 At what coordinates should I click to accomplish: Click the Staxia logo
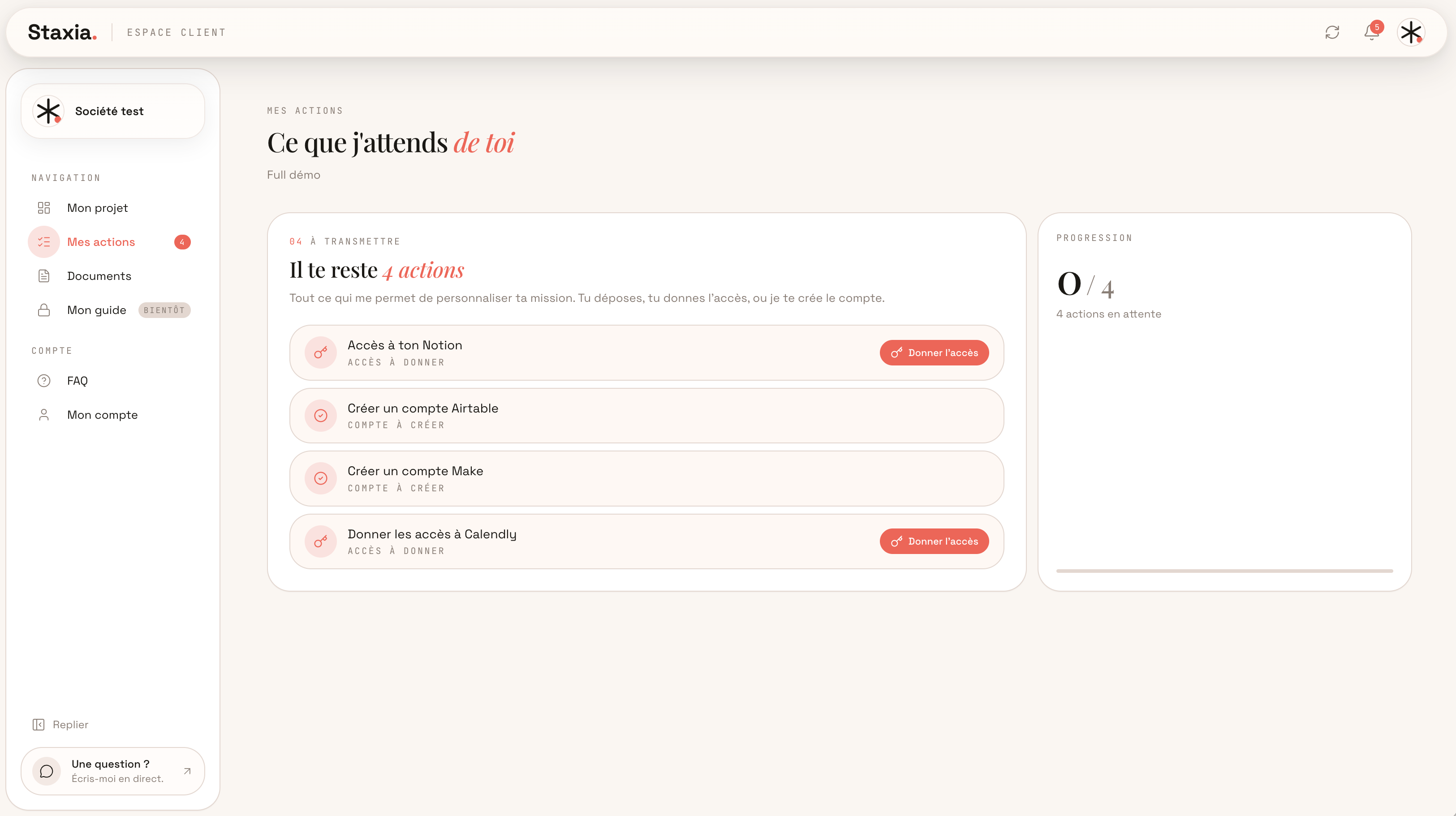tap(62, 32)
